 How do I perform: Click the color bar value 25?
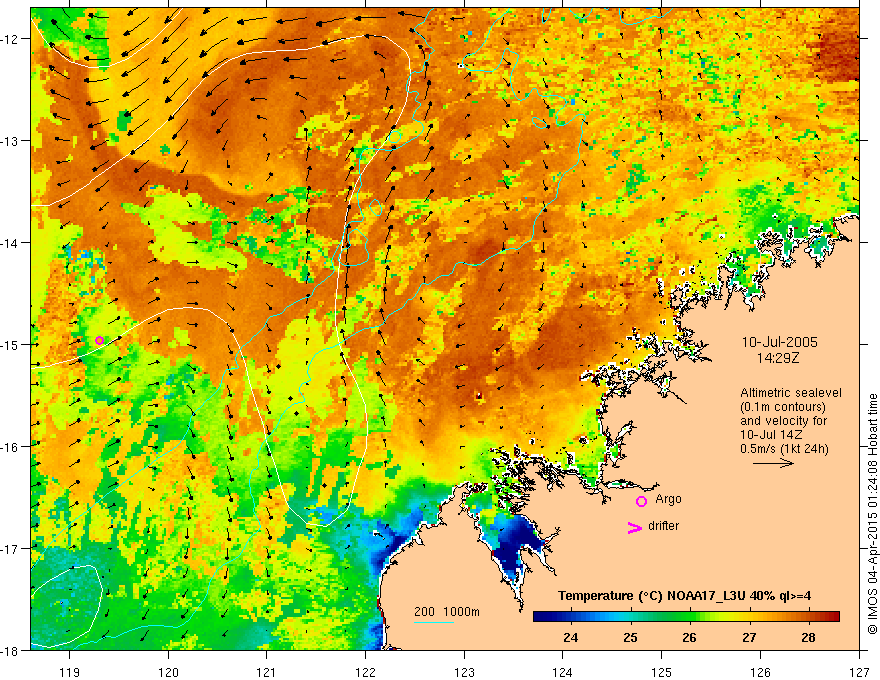(630, 637)
